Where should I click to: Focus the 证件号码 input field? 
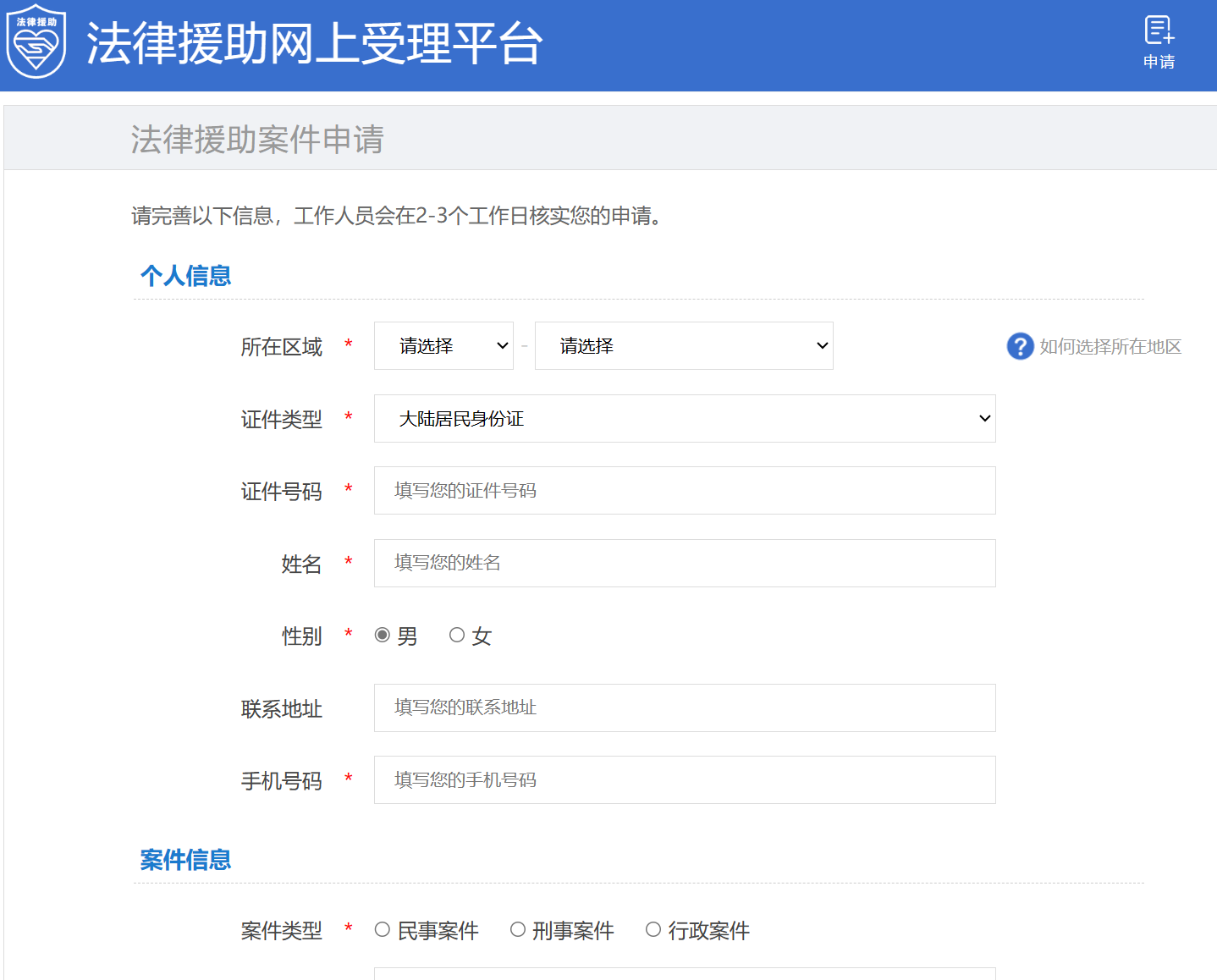(x=685, y=491)
